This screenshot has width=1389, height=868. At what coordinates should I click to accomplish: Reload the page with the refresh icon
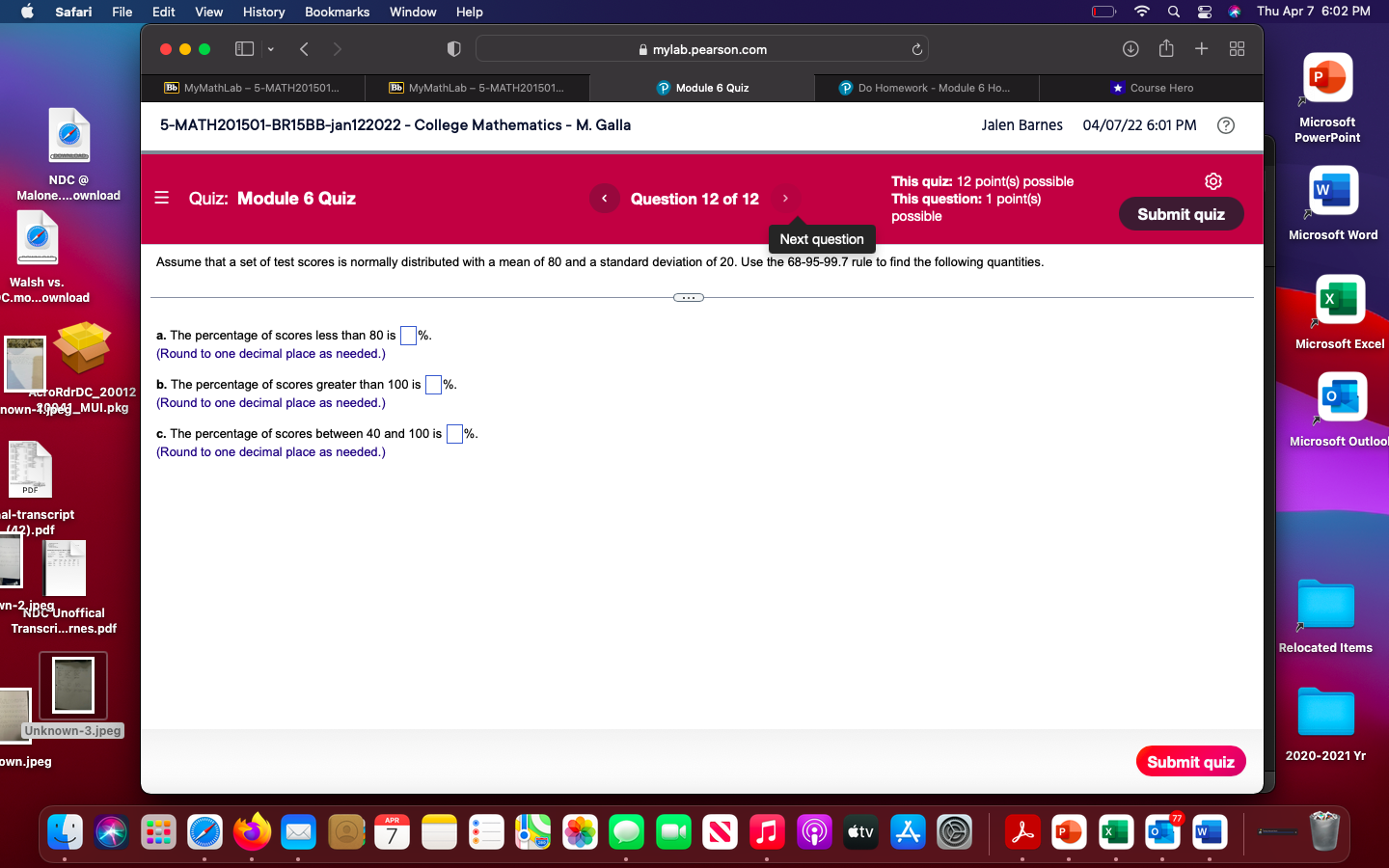click(x=917, y=49)
